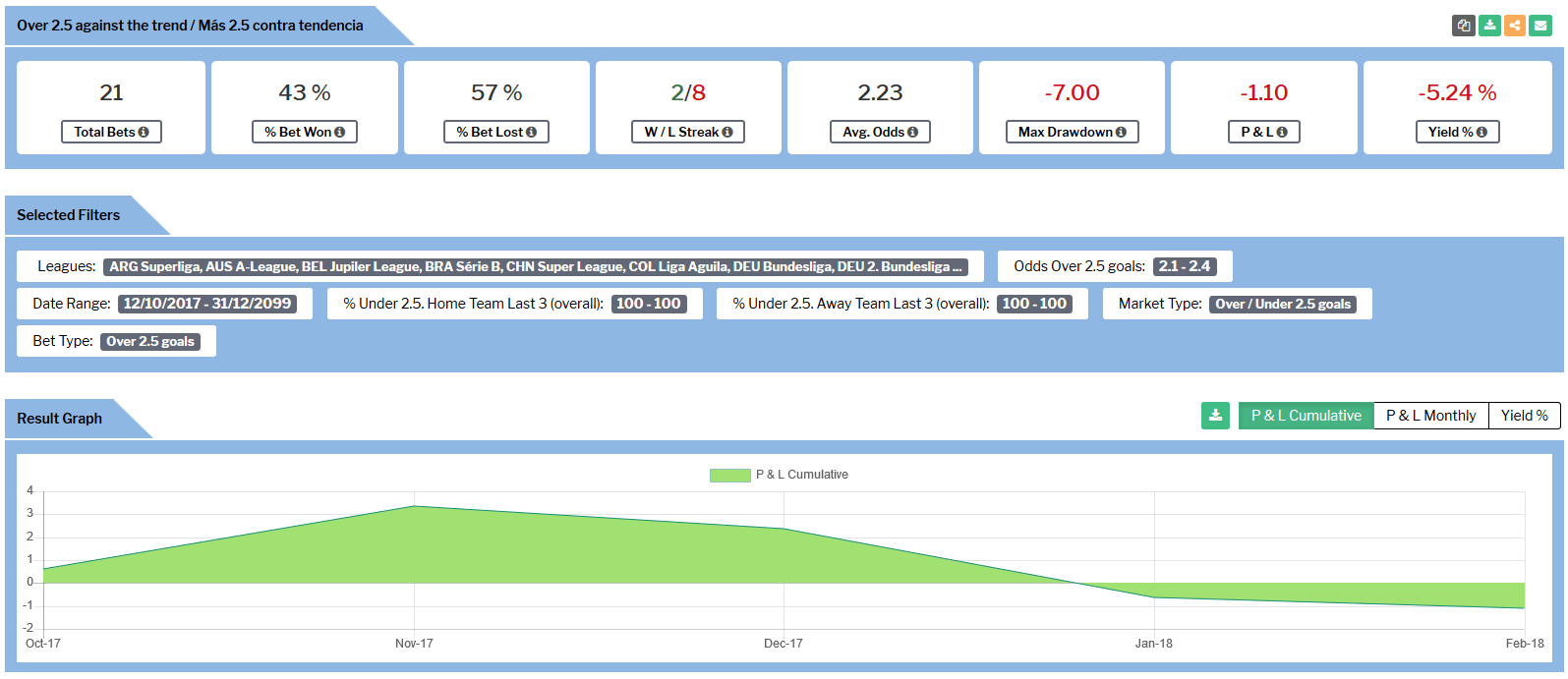Open the W / L Streak info icon
The height and width of the screenshot is (679, 1568).
(727, 132)
